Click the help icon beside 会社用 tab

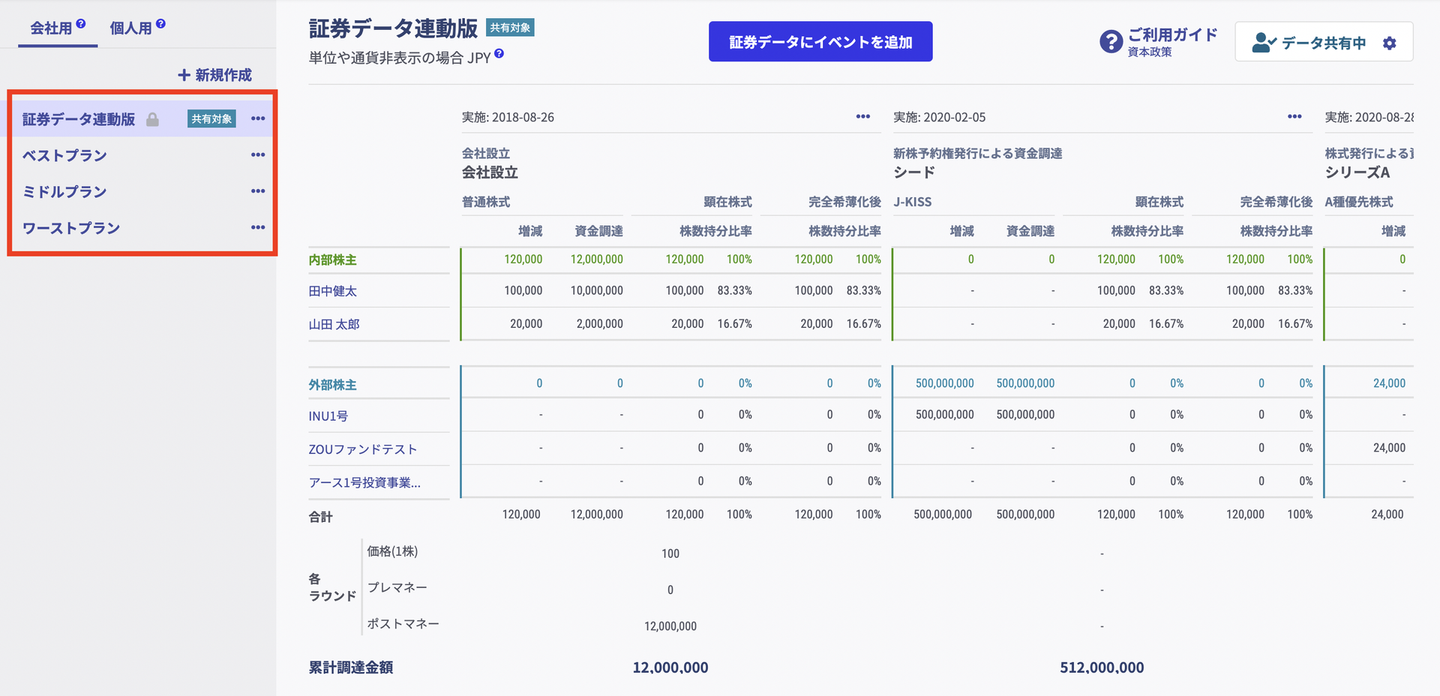click(x=81, y=24)
